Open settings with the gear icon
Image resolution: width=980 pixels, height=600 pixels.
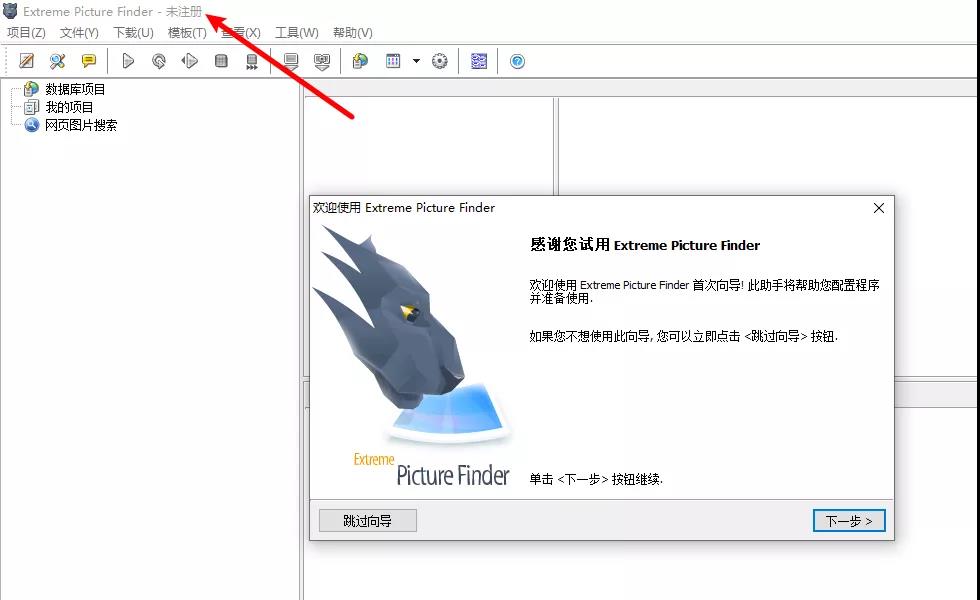click(x=440, y=61)
